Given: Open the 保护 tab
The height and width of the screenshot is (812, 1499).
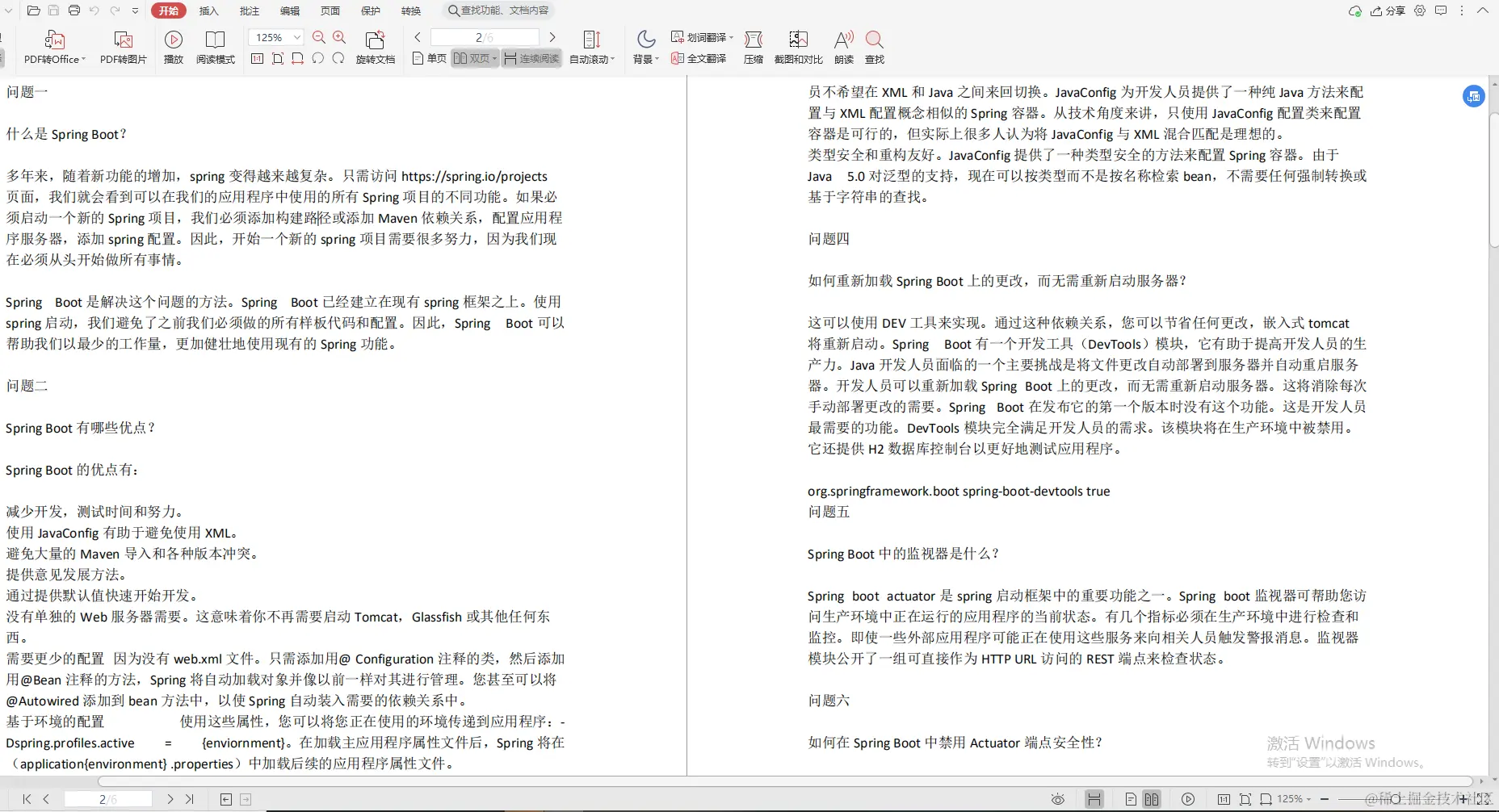Looking at the screenshot, I should click(x=371, y=10).
